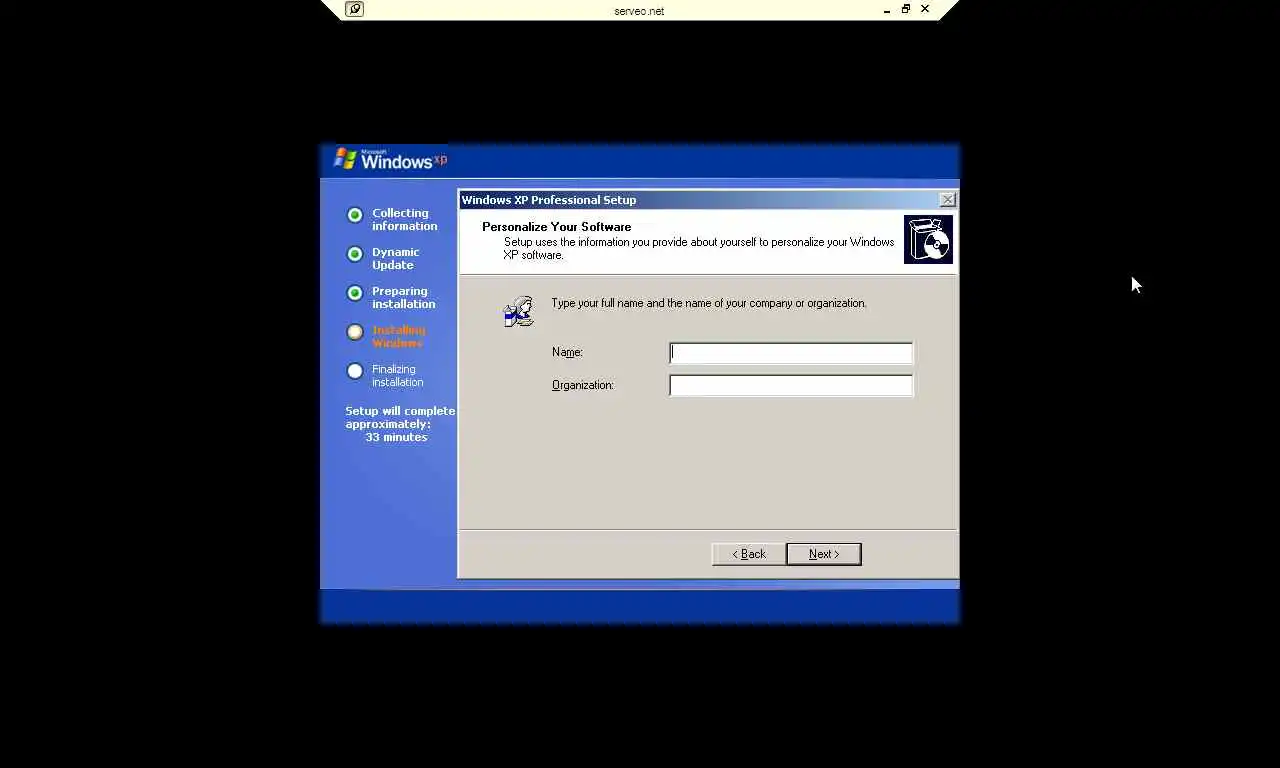Click the software box and CD icon

pos(928,240)
